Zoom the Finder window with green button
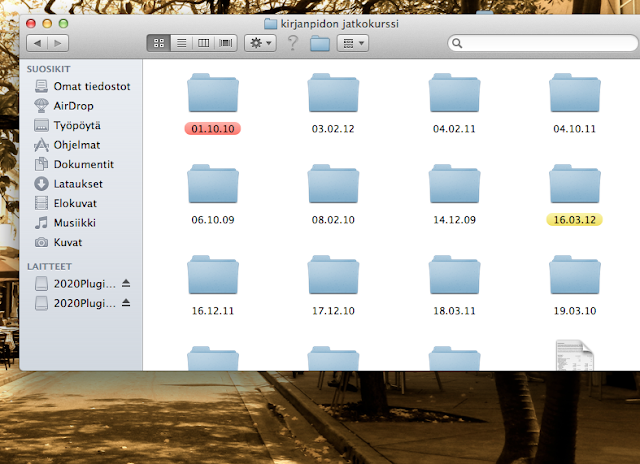Viewport: 640px width, 464px height. (63, 24)
